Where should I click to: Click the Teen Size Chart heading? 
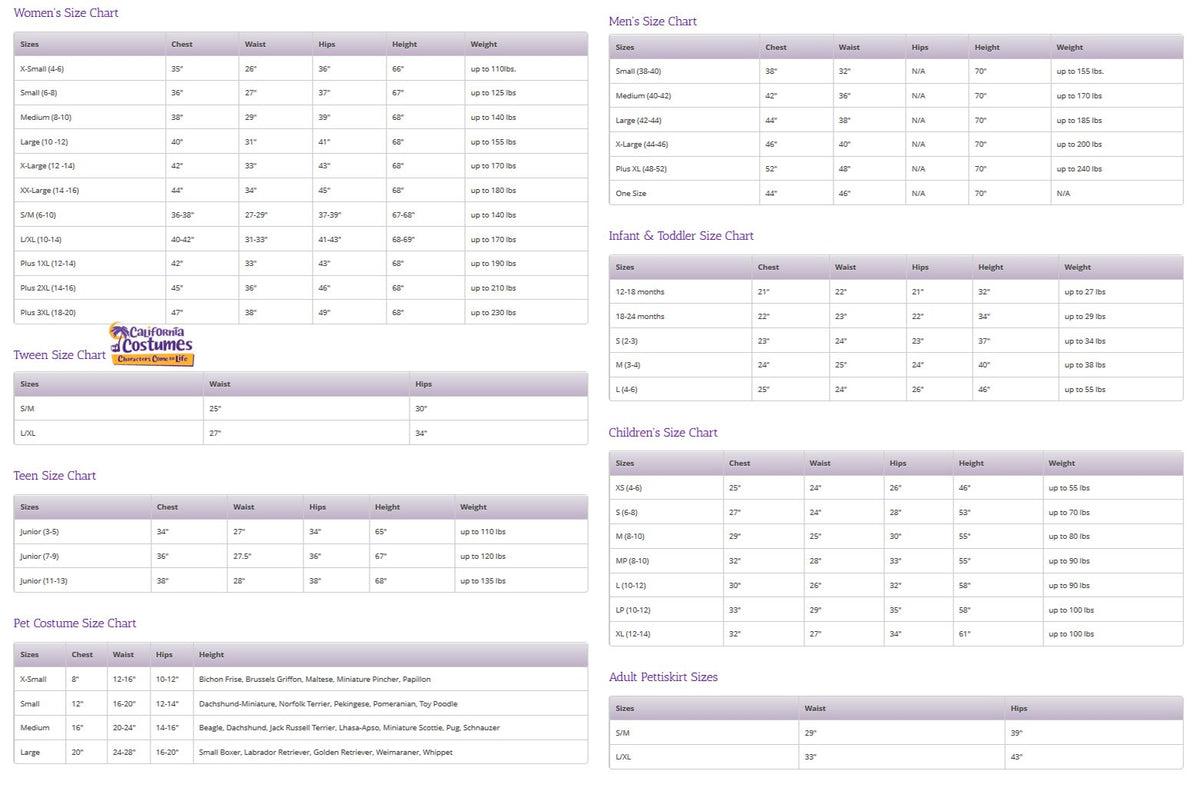pos(55,476)
